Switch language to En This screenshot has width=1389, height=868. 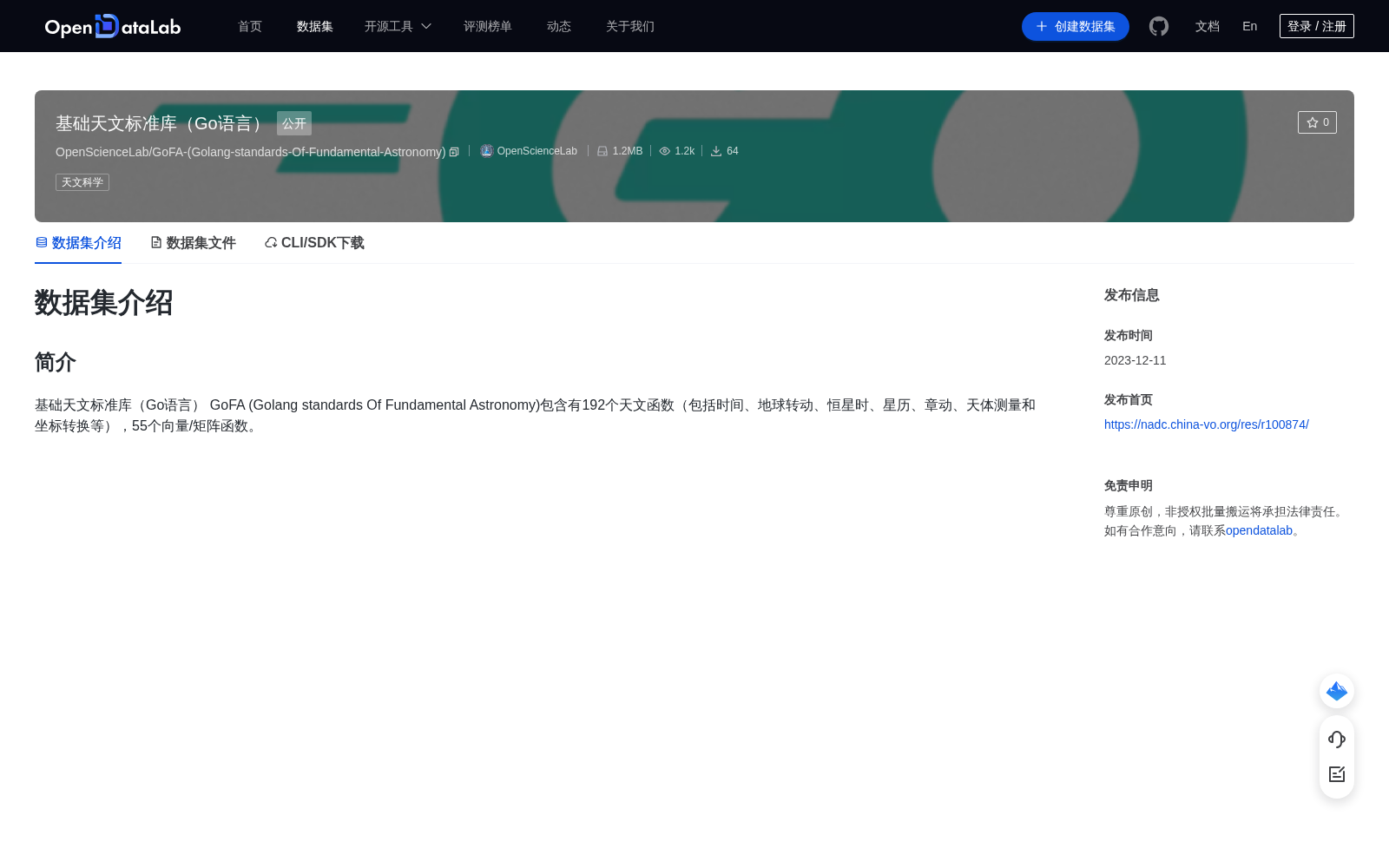click(1250, 26)
